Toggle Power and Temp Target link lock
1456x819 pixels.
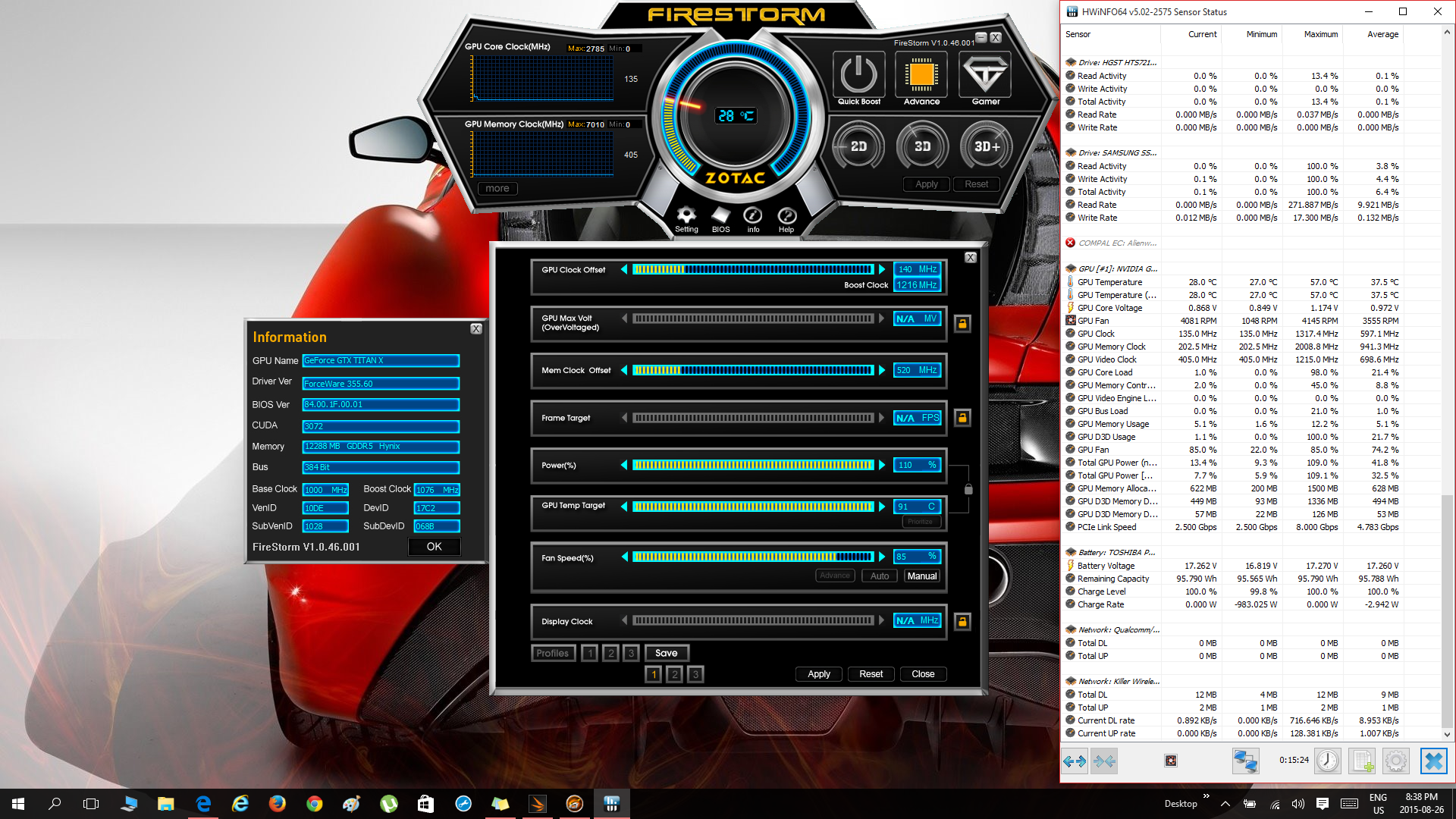pyautogui.click(x=968, y=489)
